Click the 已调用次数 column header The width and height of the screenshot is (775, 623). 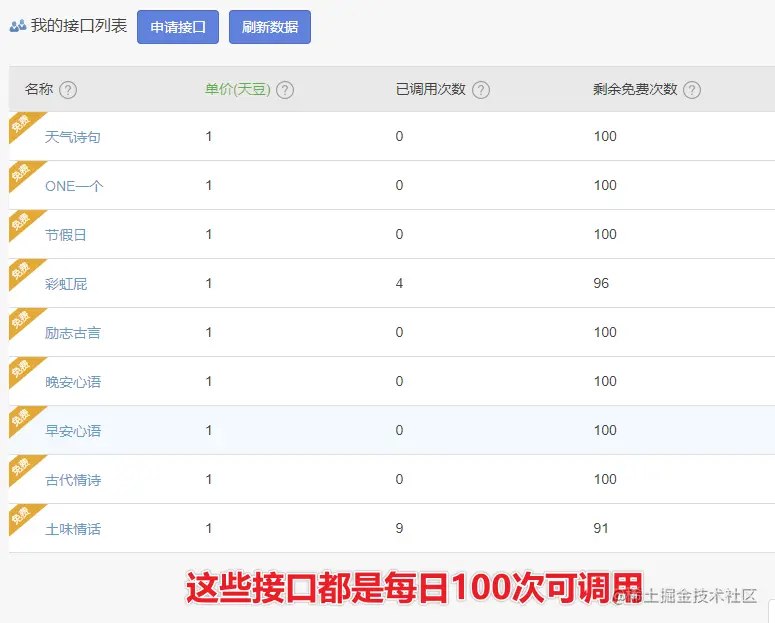click(x=431, y=89)
